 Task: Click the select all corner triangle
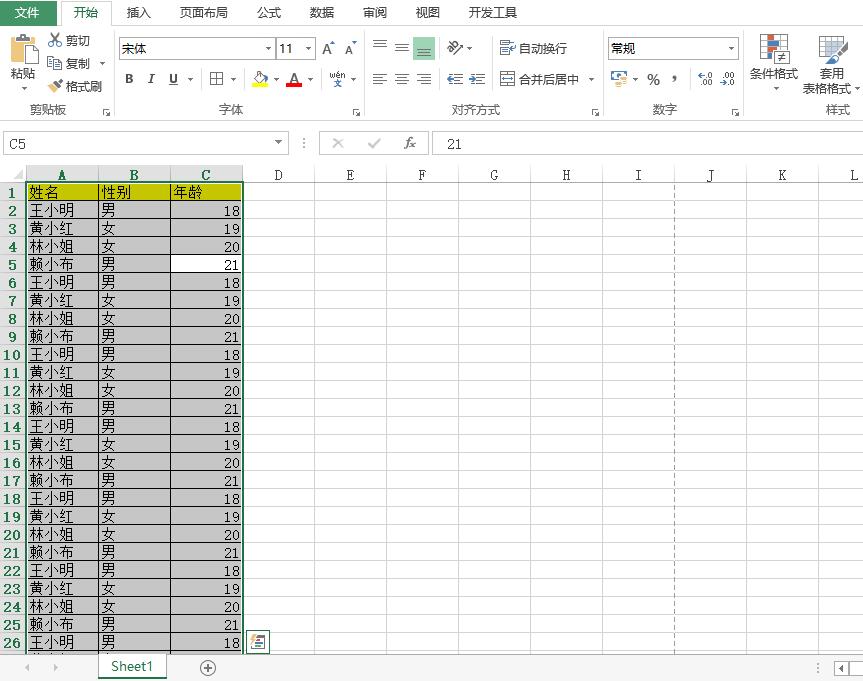[18, 175]
